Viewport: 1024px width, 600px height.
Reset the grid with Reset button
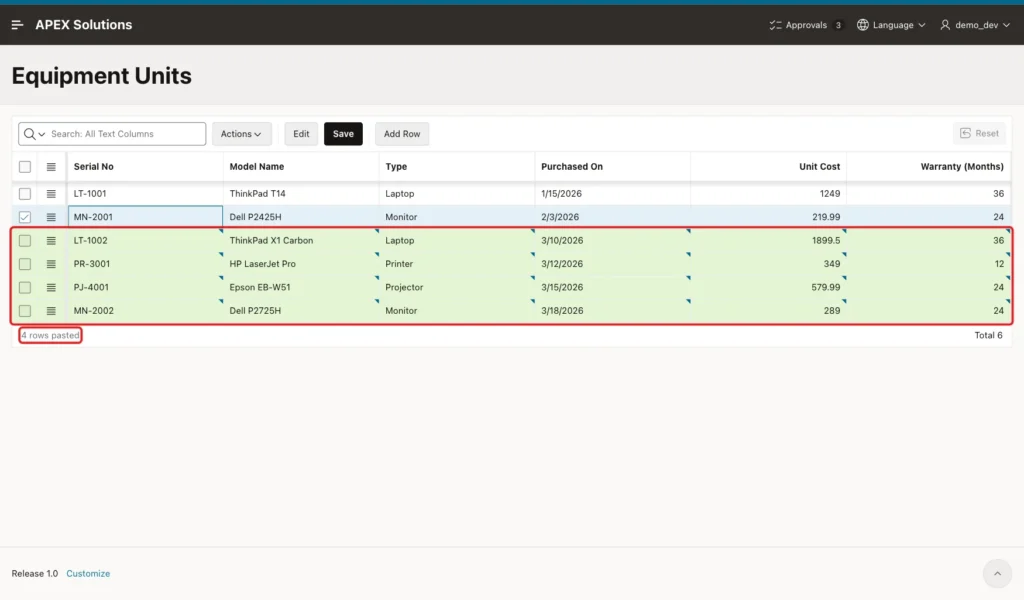tap(979, 133)
